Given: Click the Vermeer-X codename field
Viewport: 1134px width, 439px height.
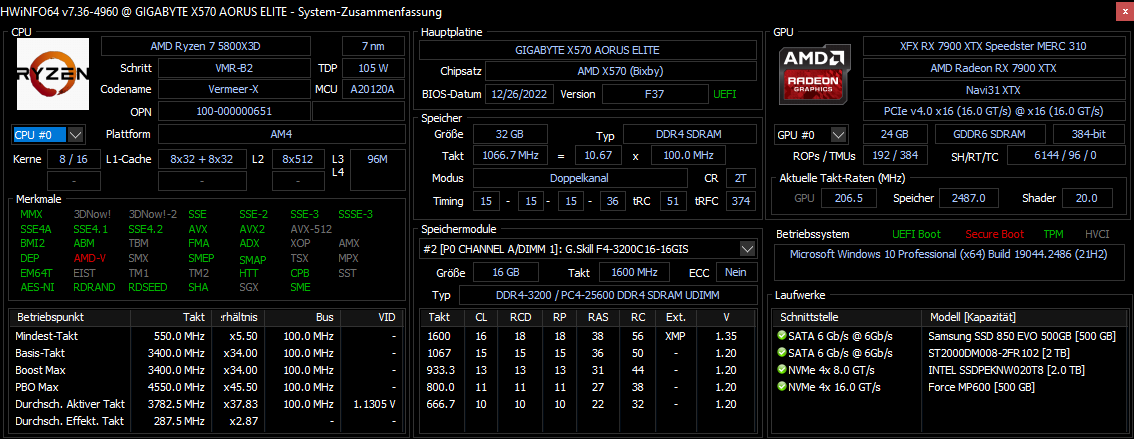Looking at the screenshot, I should click(235, 90).
